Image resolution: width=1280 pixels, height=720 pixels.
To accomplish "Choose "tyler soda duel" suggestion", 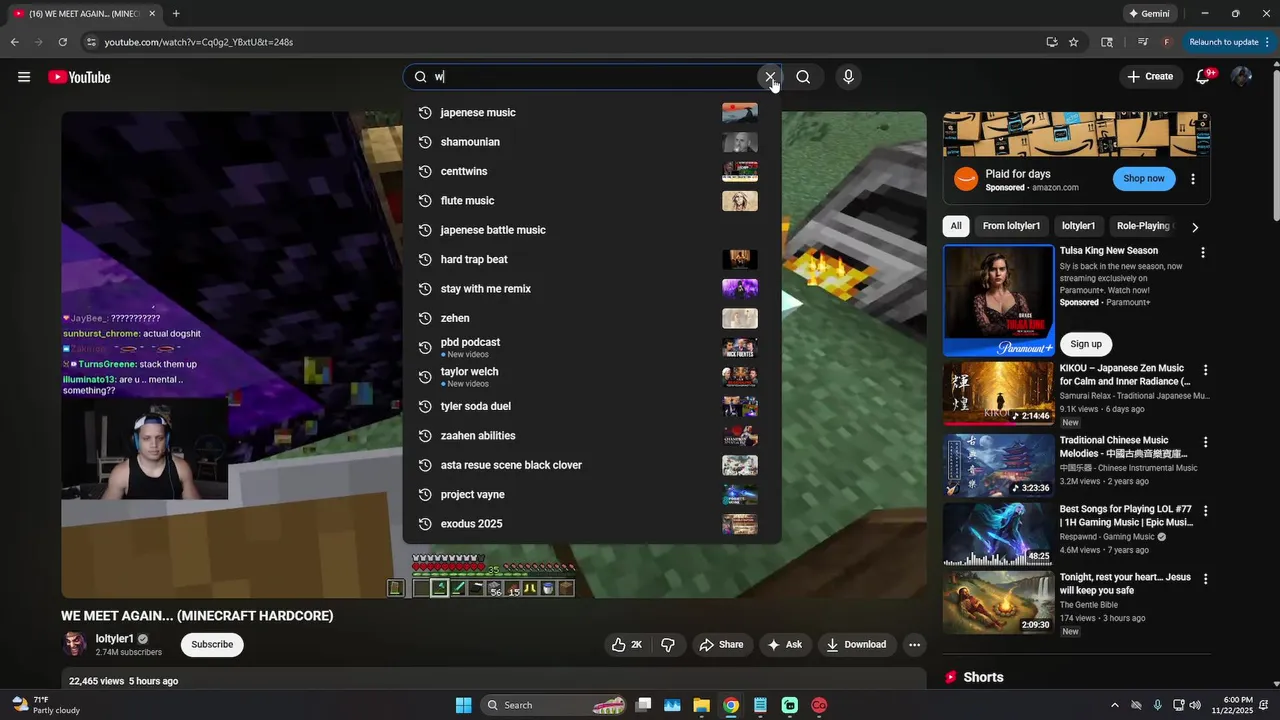I will coord(591,407).
